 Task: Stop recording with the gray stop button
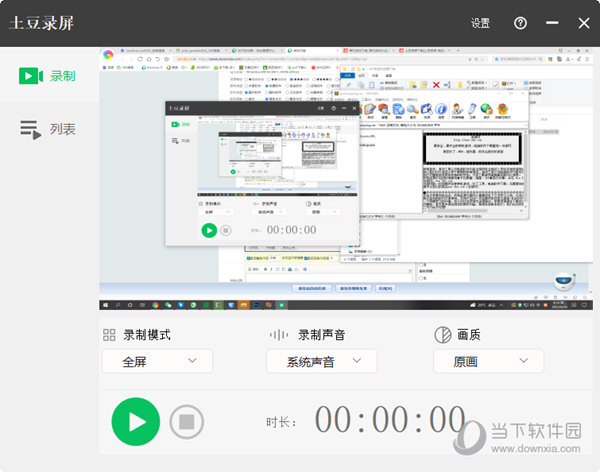tap(187, 421)
